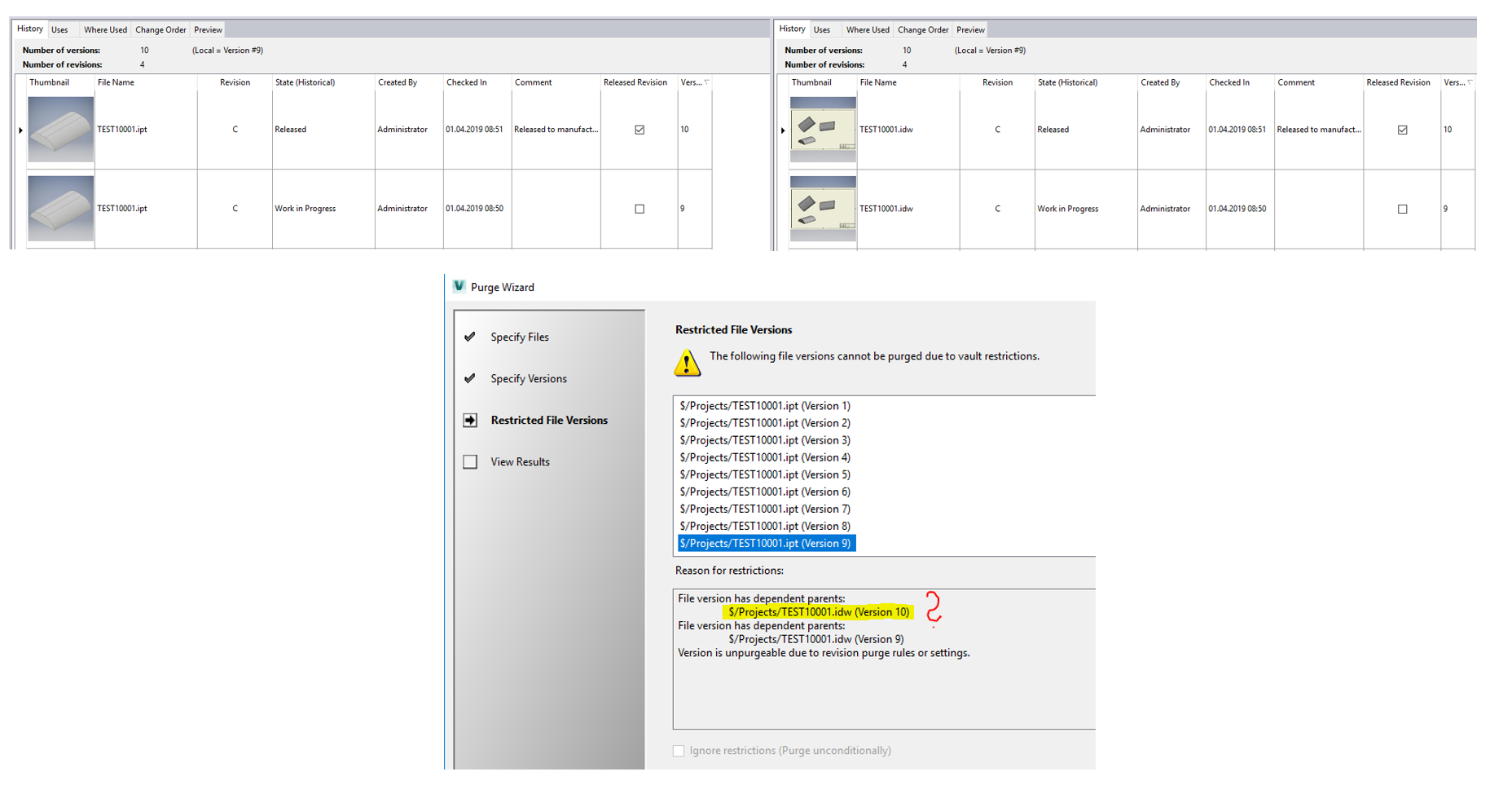Open the Change Order tab on the right panel

923,29
